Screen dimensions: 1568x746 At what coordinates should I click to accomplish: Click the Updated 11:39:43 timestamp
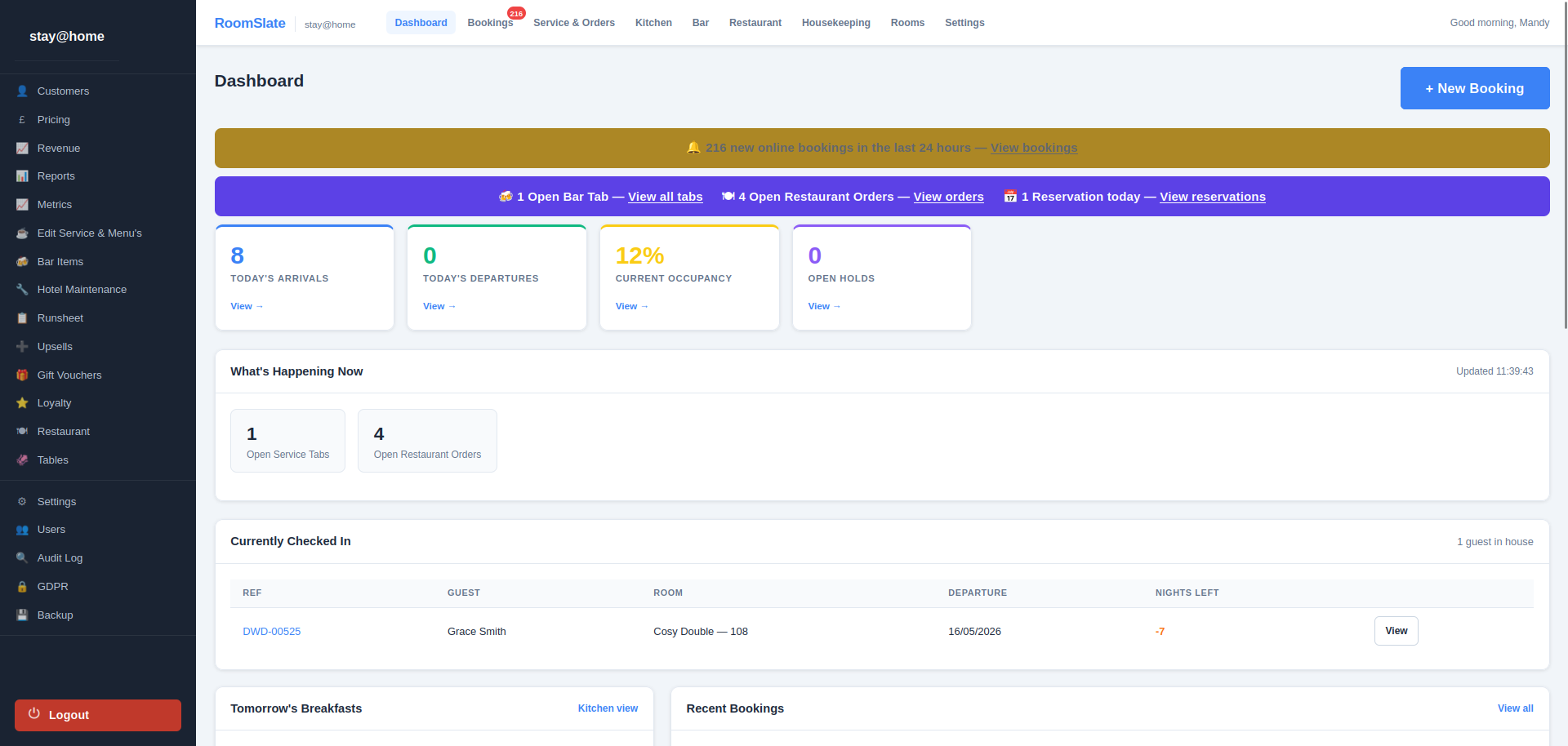[1494, 371]
